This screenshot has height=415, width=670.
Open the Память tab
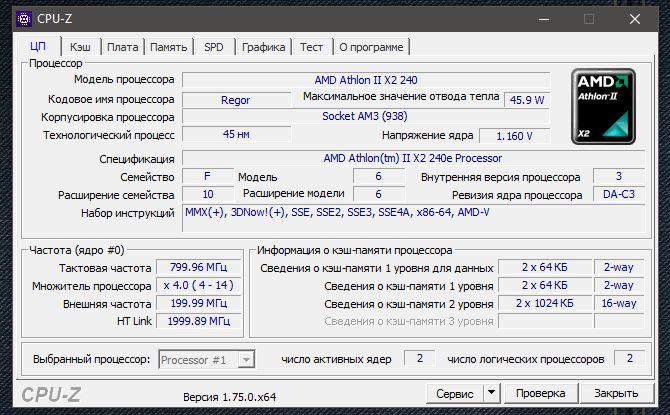tap(169, 47)
